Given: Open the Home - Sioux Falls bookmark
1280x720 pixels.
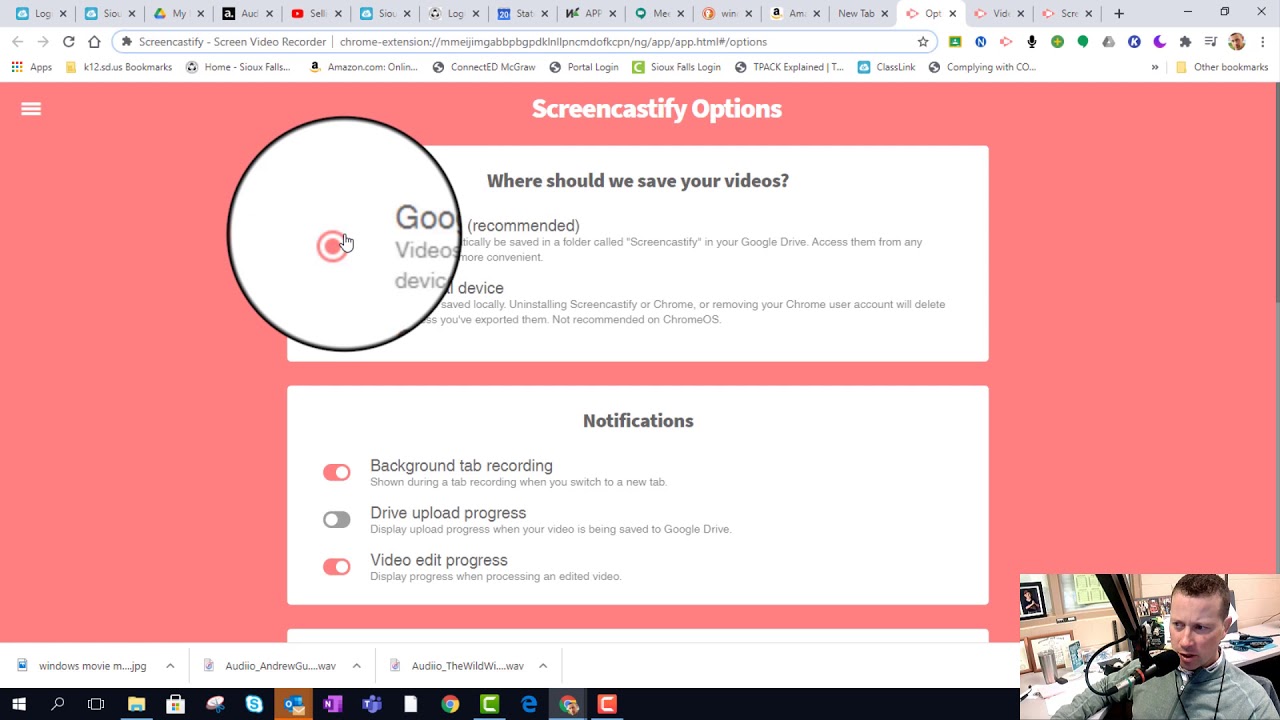Looking at the screenshot, I should coord(238,67).
